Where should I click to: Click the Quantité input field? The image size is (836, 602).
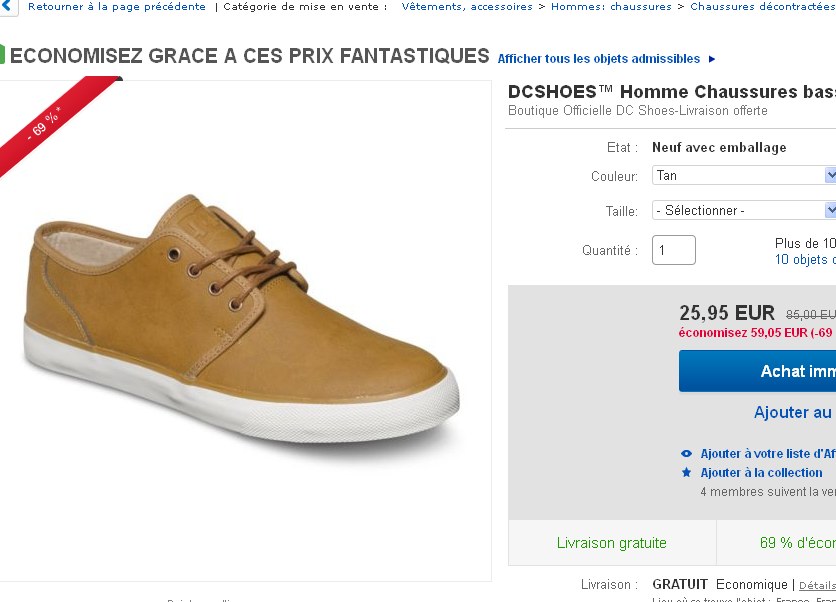[673, 250]
